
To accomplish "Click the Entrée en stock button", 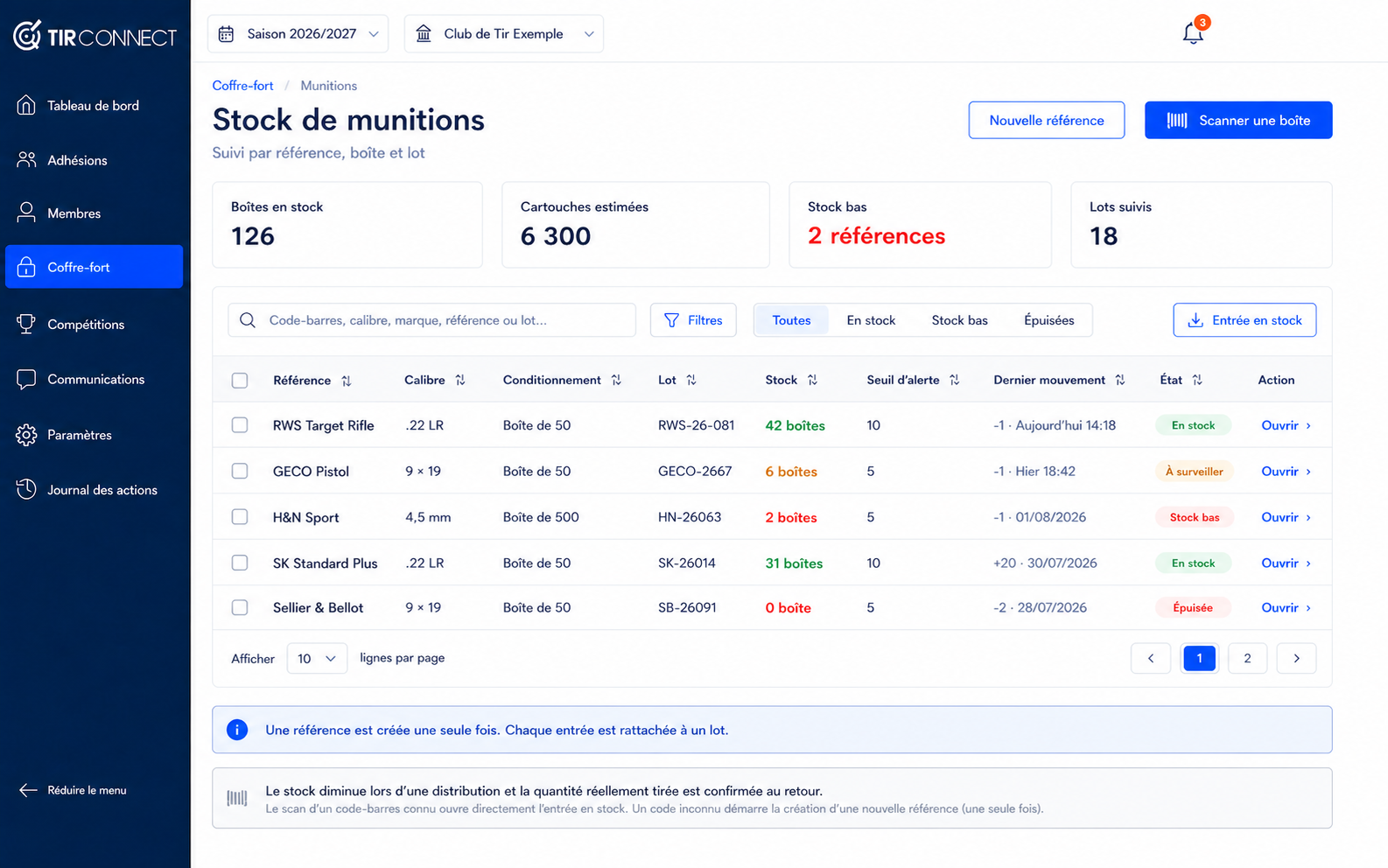I will click(1244, 320).
